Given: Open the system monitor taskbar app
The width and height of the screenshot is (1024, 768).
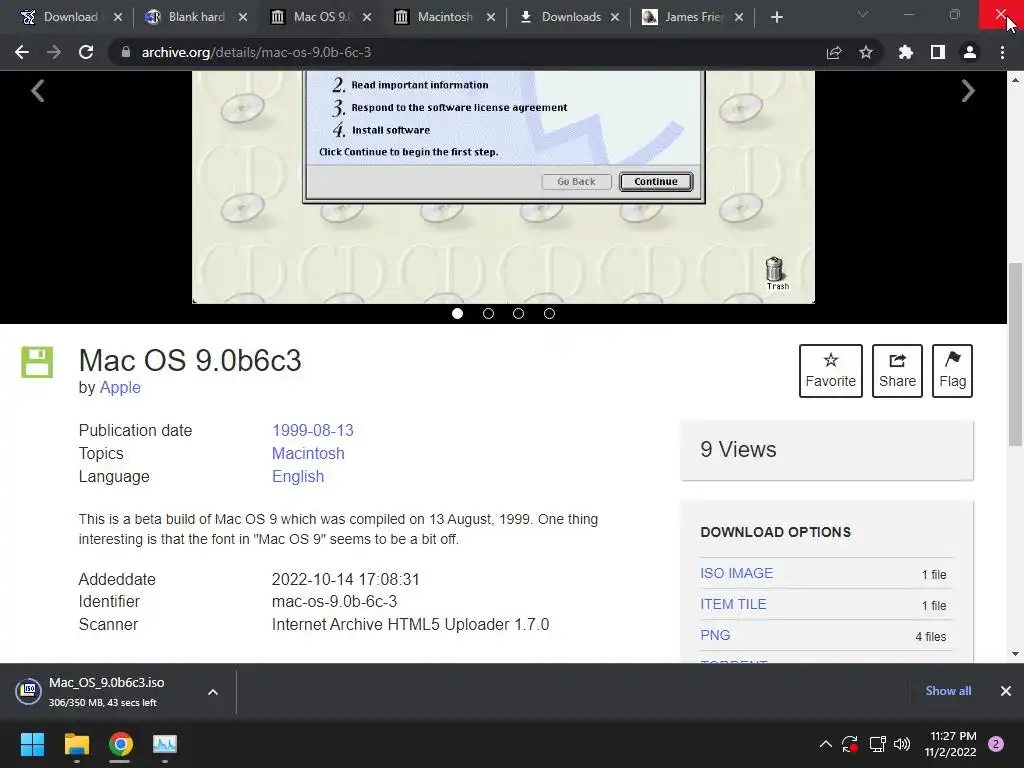Looking at the screenshot, I should (x=165, y=744).
